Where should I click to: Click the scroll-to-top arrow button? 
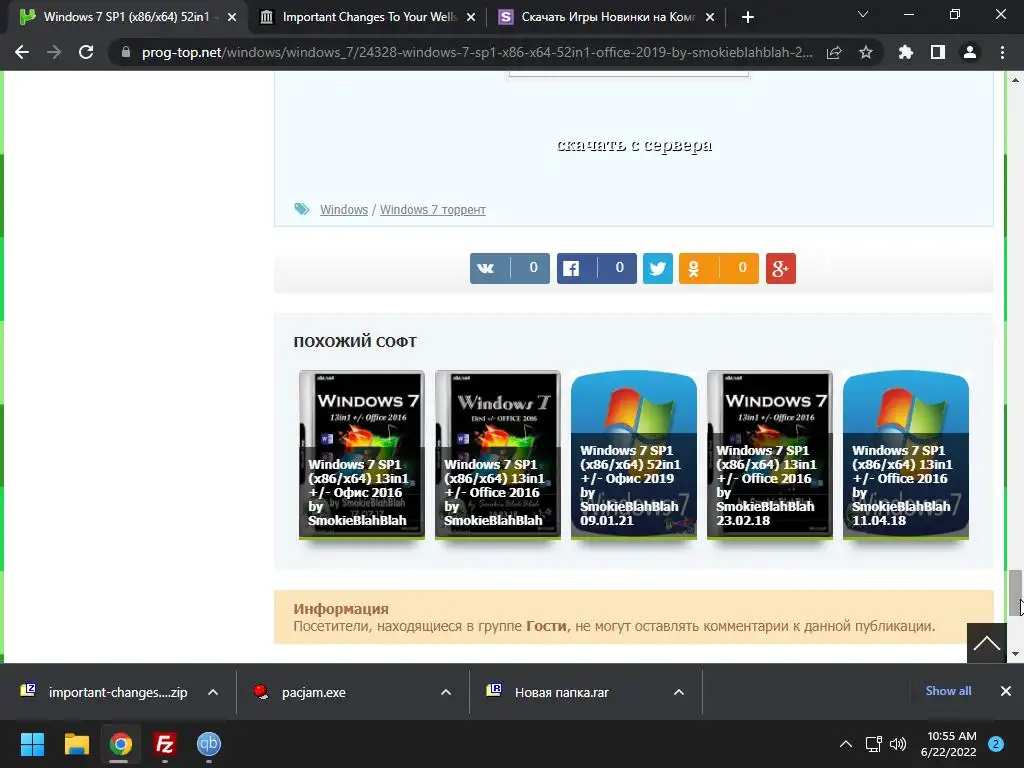tap(987, 643)
